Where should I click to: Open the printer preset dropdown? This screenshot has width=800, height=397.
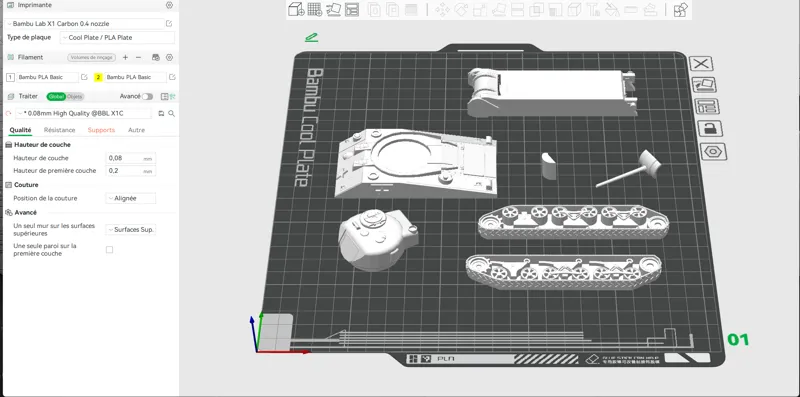pyautogui.click(x=85, y=23)
